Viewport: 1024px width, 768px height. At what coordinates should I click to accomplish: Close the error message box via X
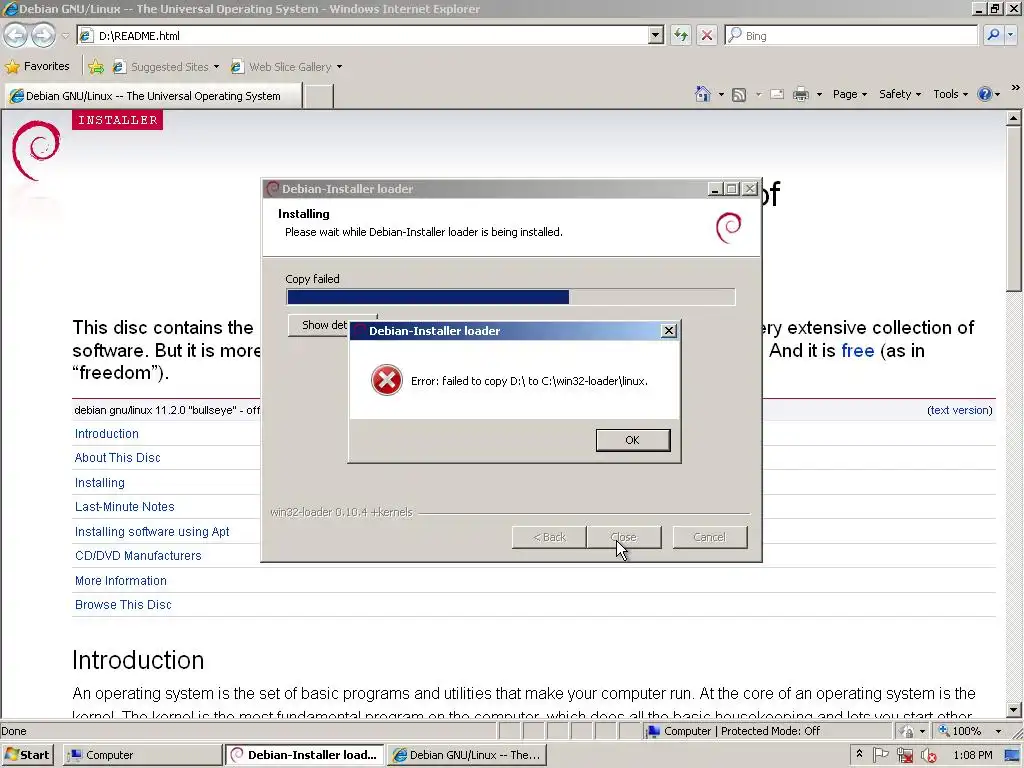[x=669, y=330]
